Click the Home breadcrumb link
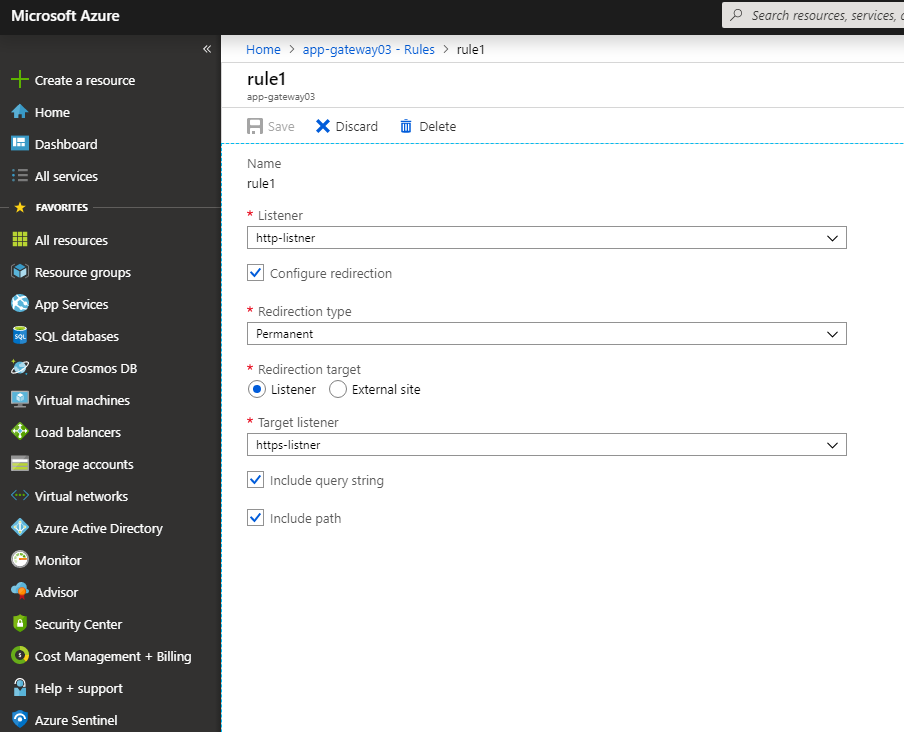 (263, 50)
